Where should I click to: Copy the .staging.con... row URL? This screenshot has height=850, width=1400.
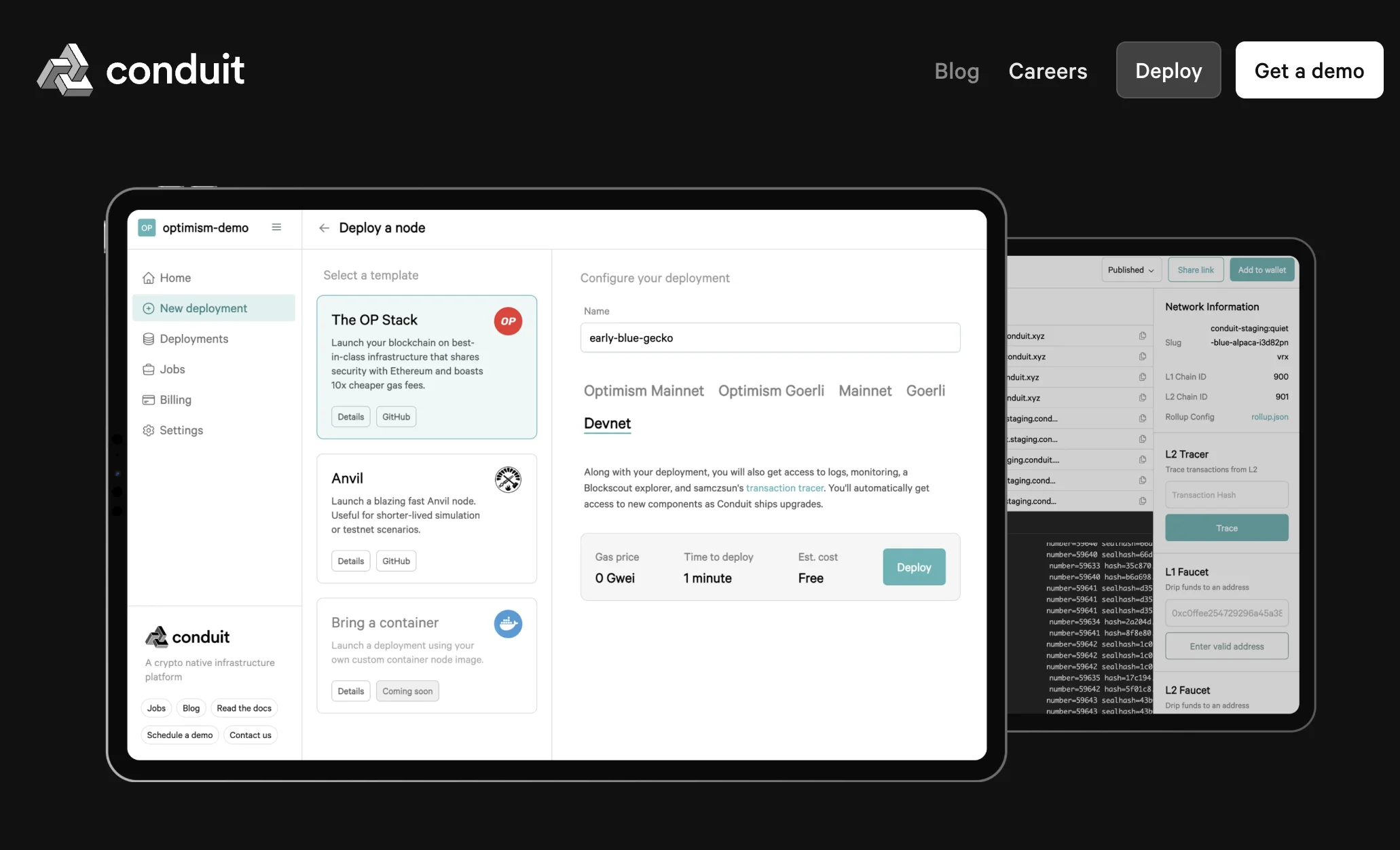[x=1143, y=439]
